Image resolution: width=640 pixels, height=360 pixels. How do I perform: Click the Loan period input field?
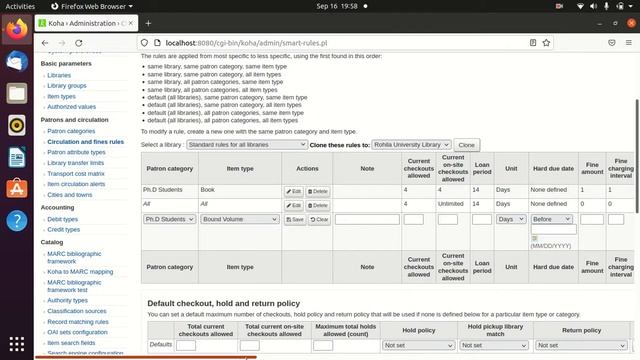tap(482, 220)
